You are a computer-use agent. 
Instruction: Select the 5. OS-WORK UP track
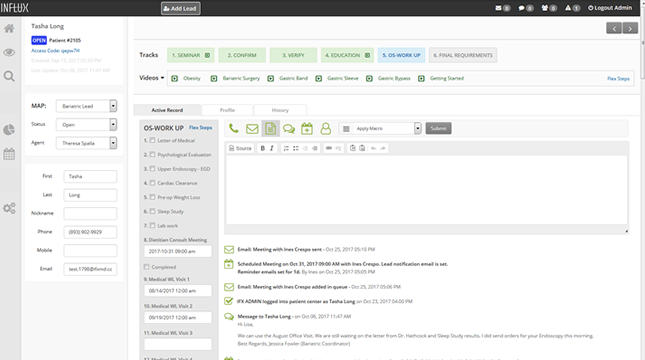pyautogui.click(x=401, y=55)
